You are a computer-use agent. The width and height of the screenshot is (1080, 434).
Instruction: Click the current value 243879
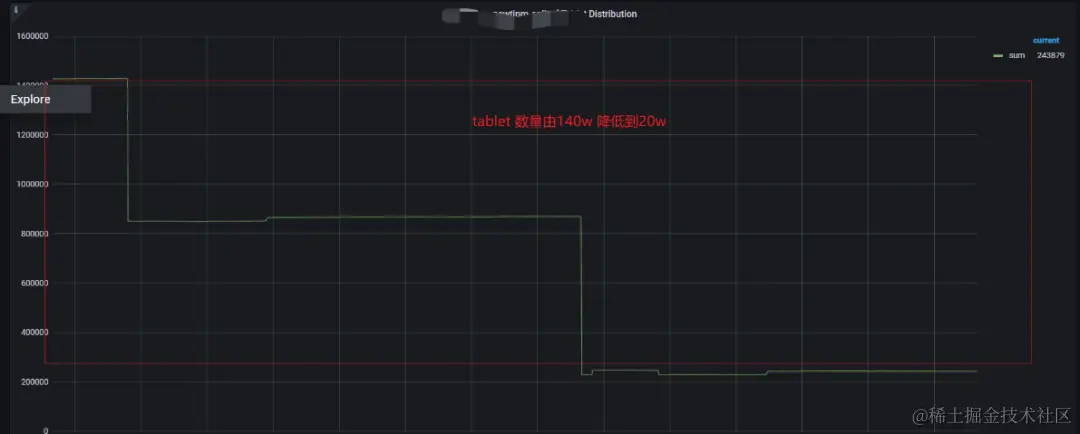coord(1050,55)
